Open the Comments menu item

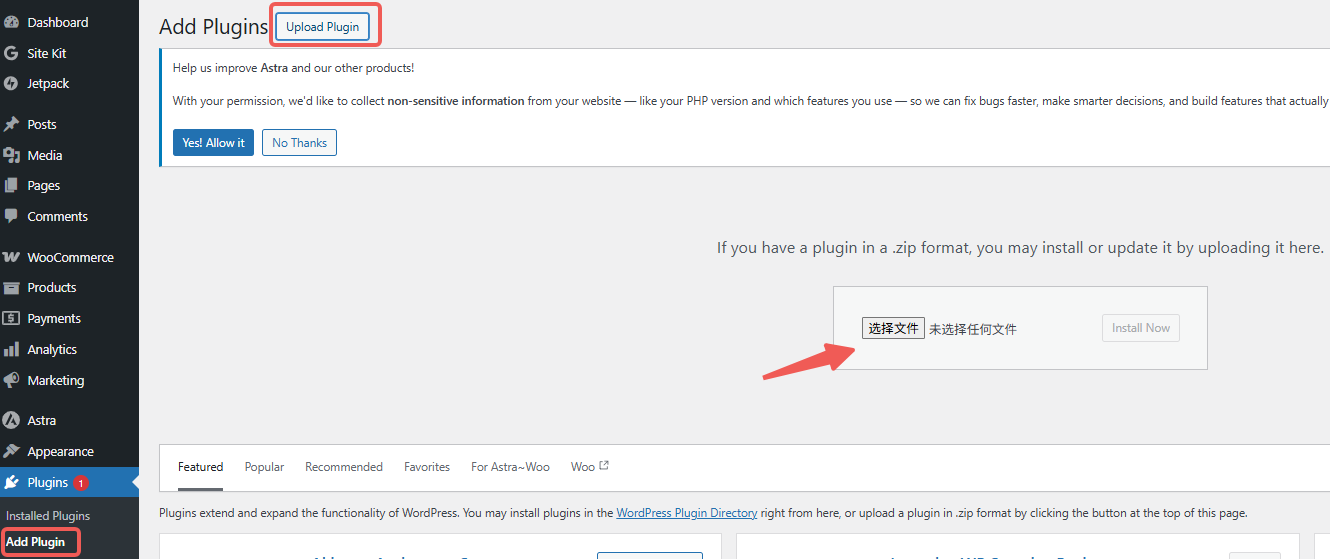tap(57, 216)
